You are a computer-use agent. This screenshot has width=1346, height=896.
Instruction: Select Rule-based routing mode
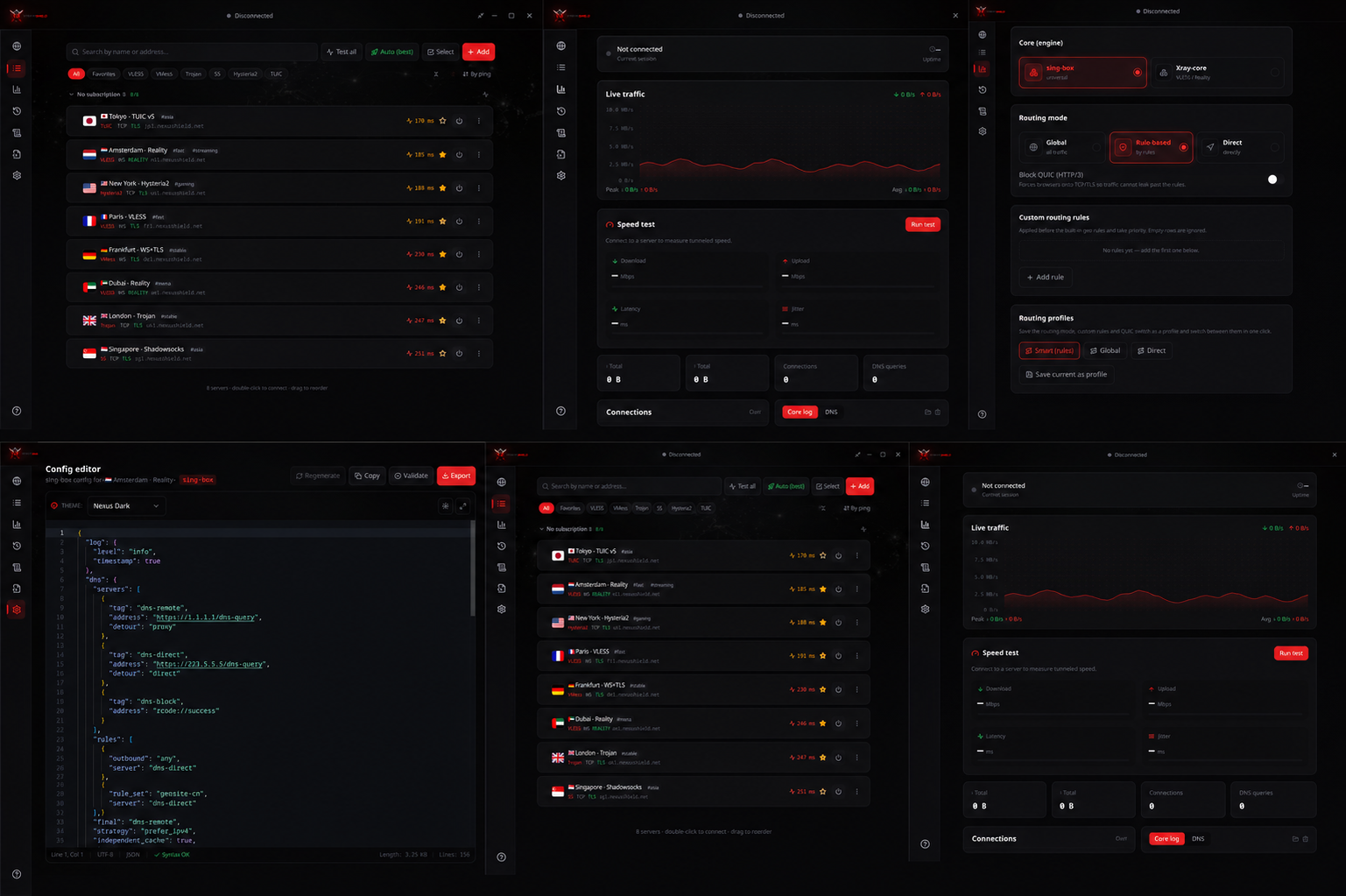[1151, 147]
